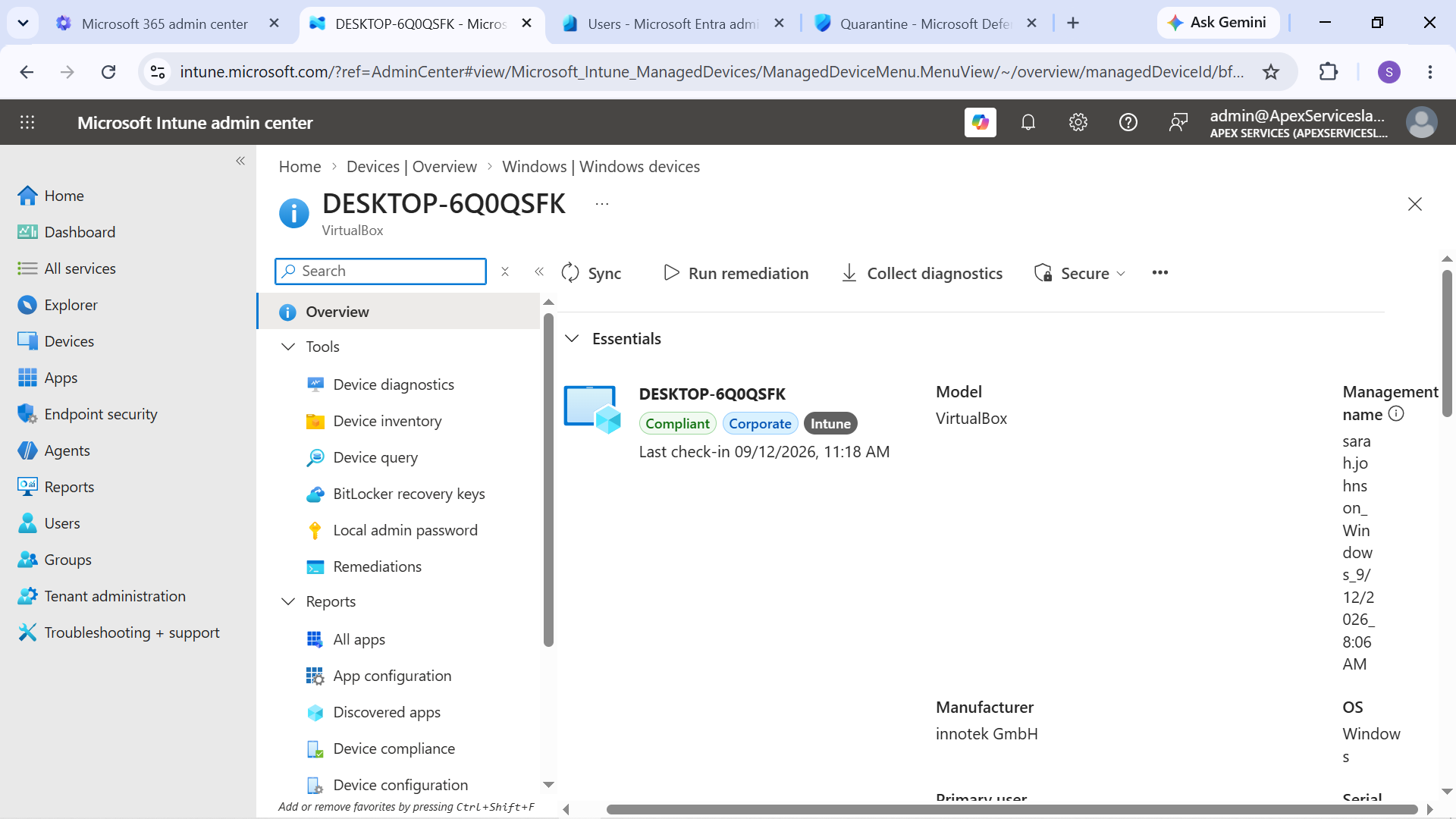Open more toolbar commands ellipsis
The height and width of the screenshot is (819, 1456).
(x=1159, y=273)
